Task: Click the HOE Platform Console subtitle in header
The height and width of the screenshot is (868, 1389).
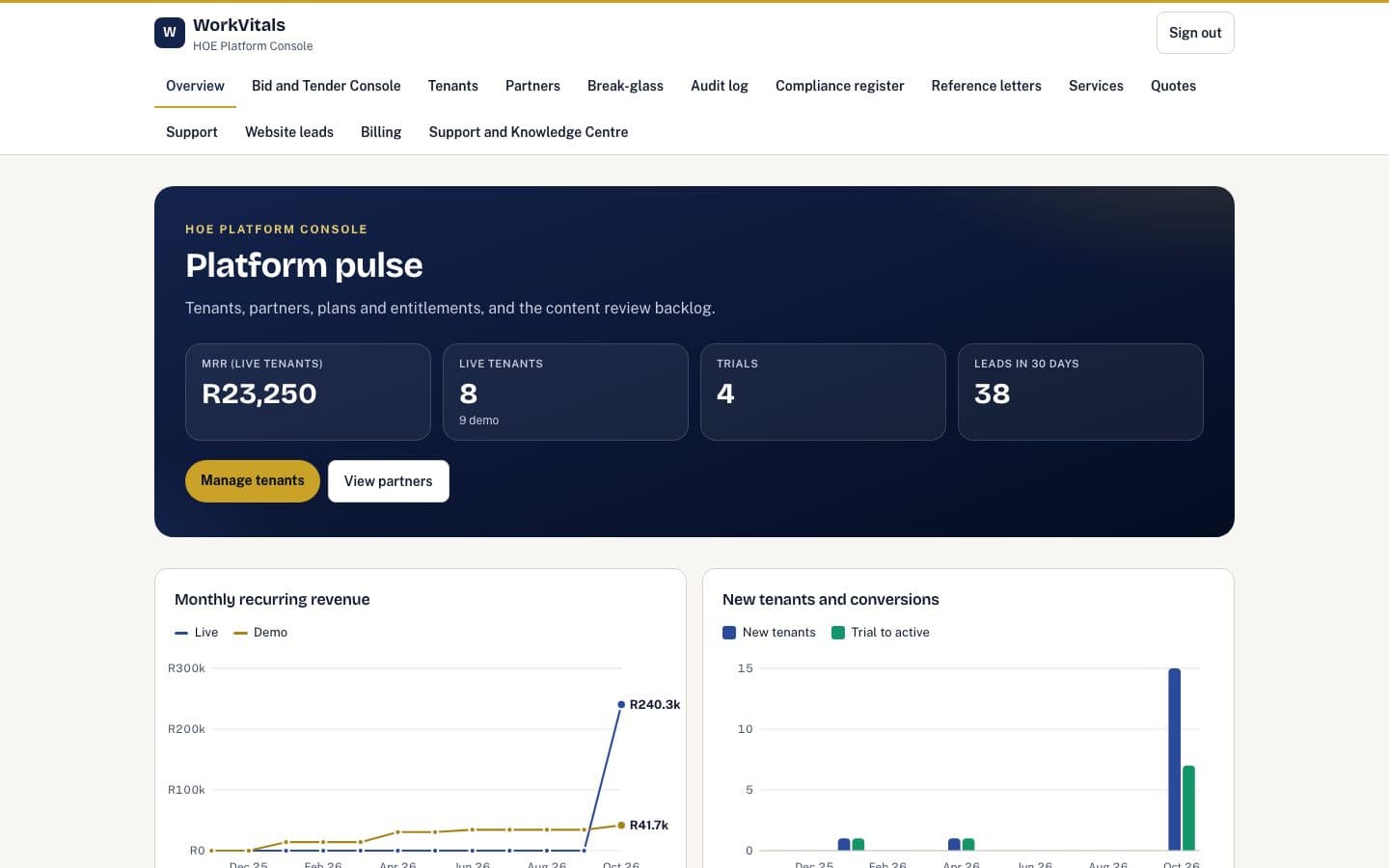Action: point(253,46)
